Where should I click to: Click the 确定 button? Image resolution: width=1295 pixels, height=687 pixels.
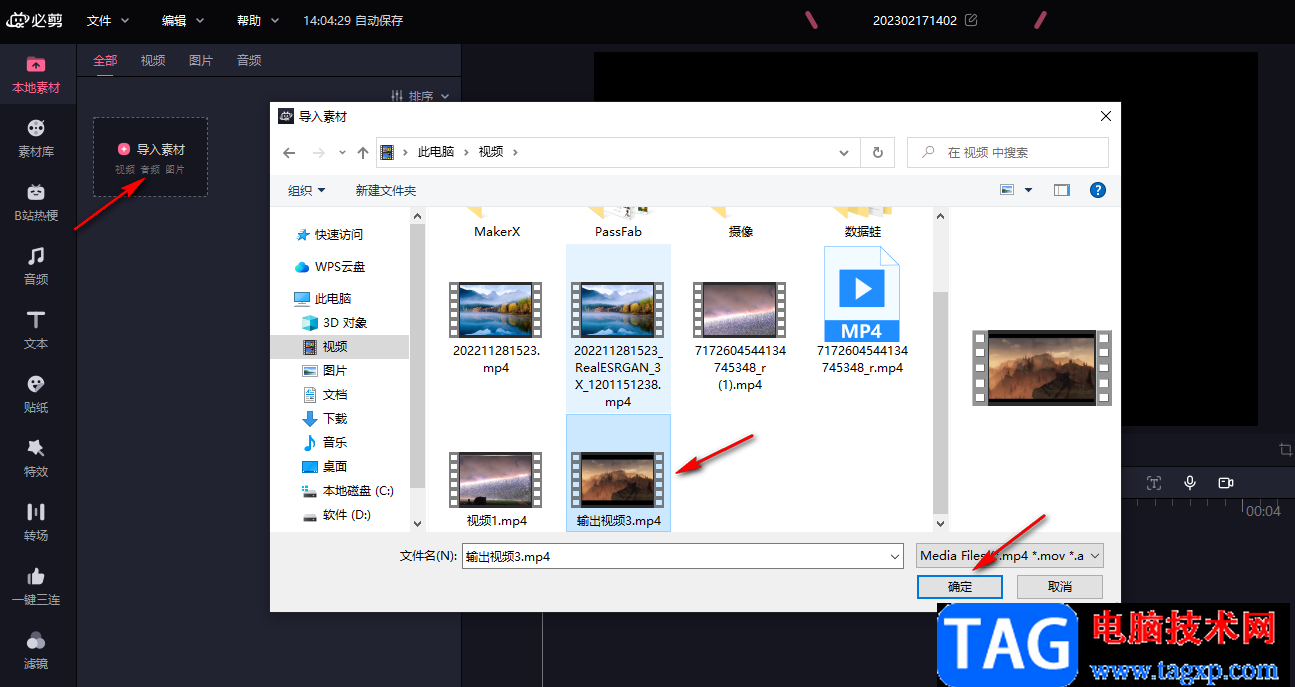pyautogui.click(x=960, y=587)
